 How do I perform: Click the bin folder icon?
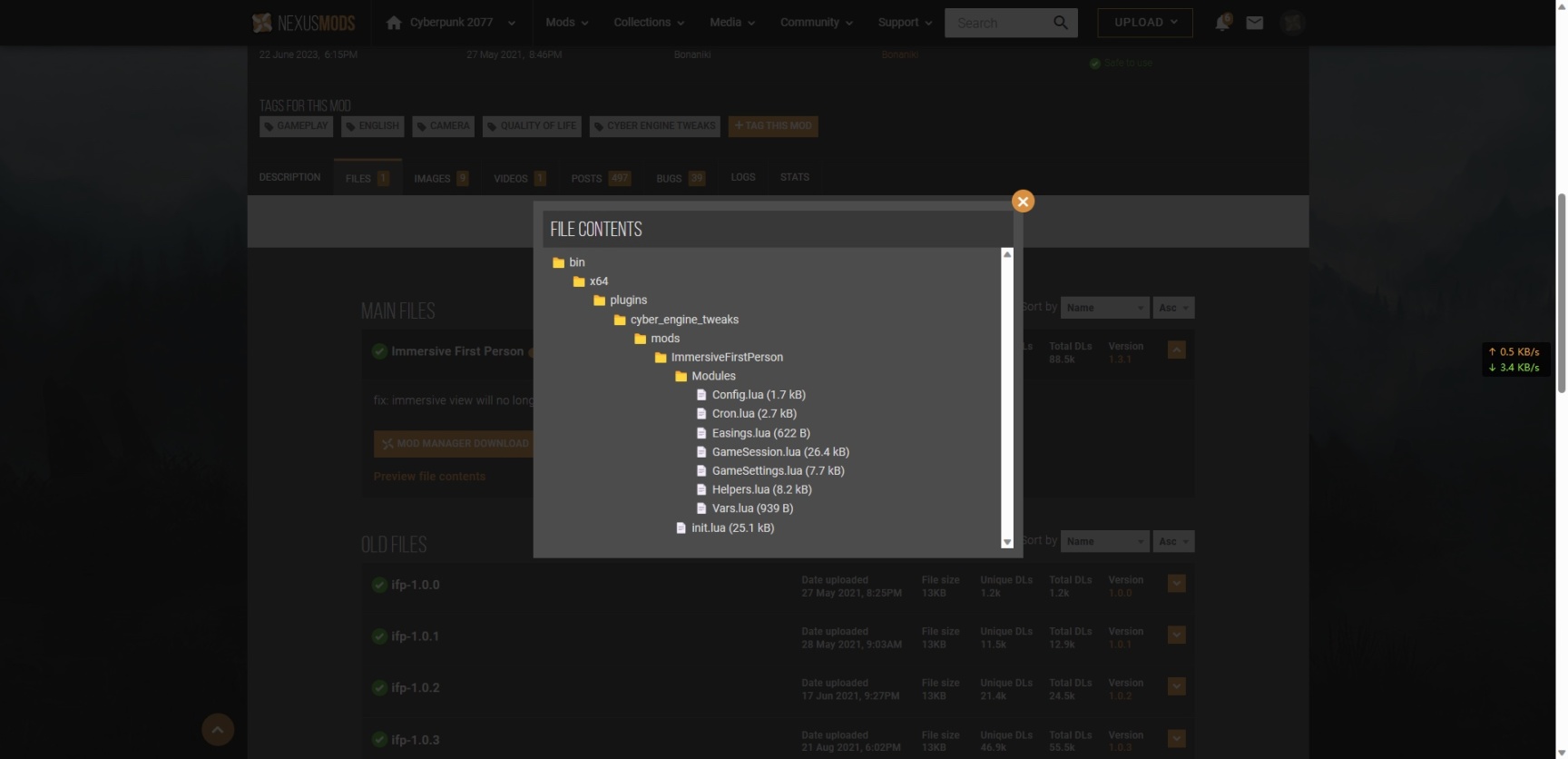[x=558, y=262]
